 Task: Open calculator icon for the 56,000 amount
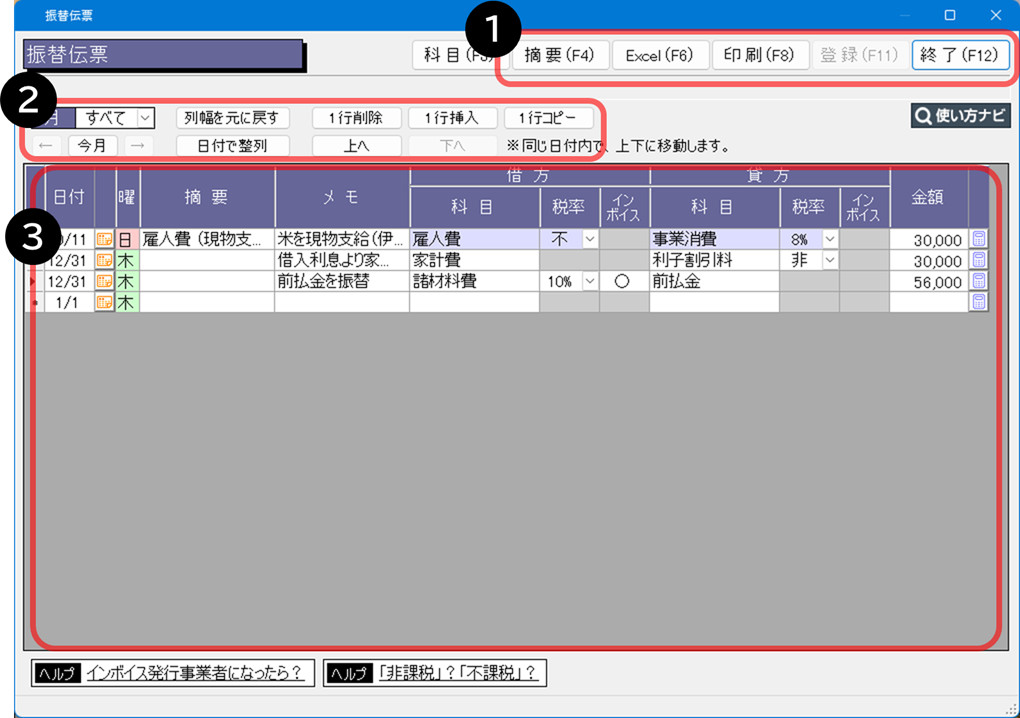978,281
